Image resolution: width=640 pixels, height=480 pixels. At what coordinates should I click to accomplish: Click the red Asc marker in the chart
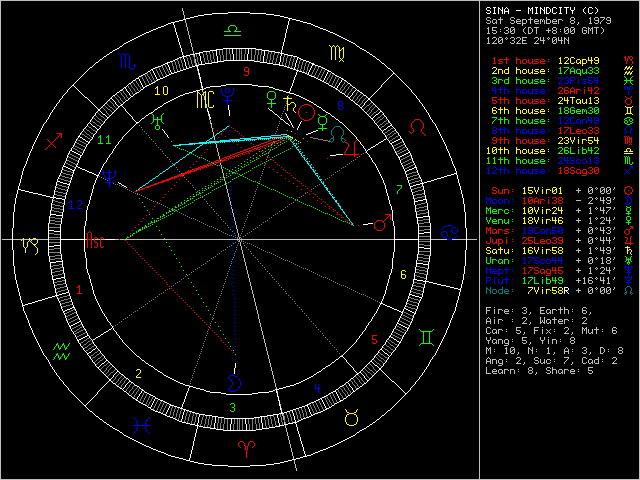(x=95, y=240)
